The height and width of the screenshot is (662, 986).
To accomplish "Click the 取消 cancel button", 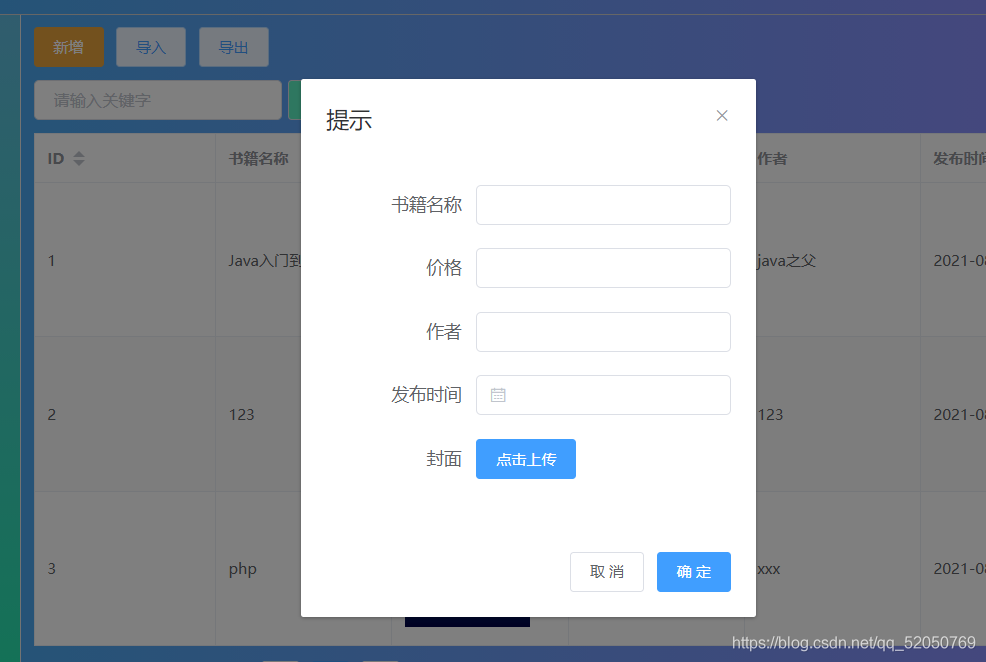I will pyautogui.click(x=607, y=572).
